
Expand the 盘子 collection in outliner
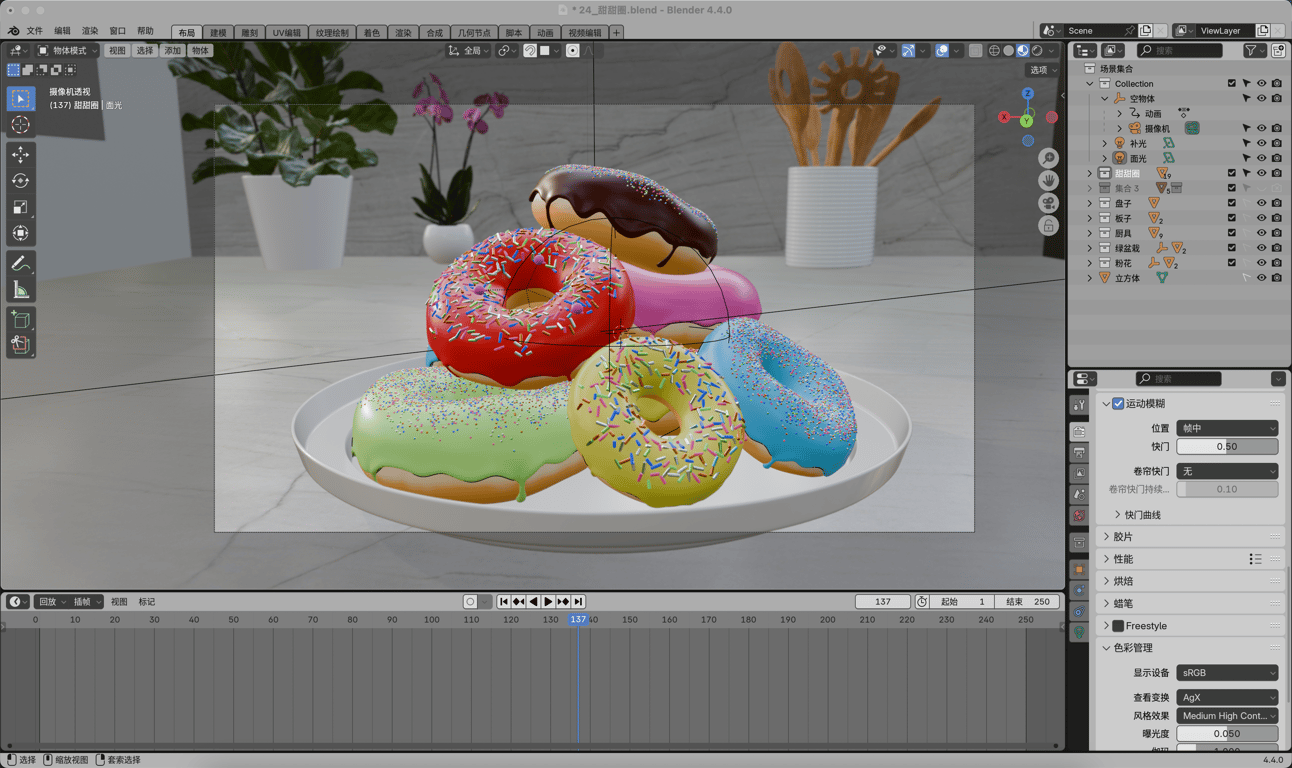point(1090,203)
